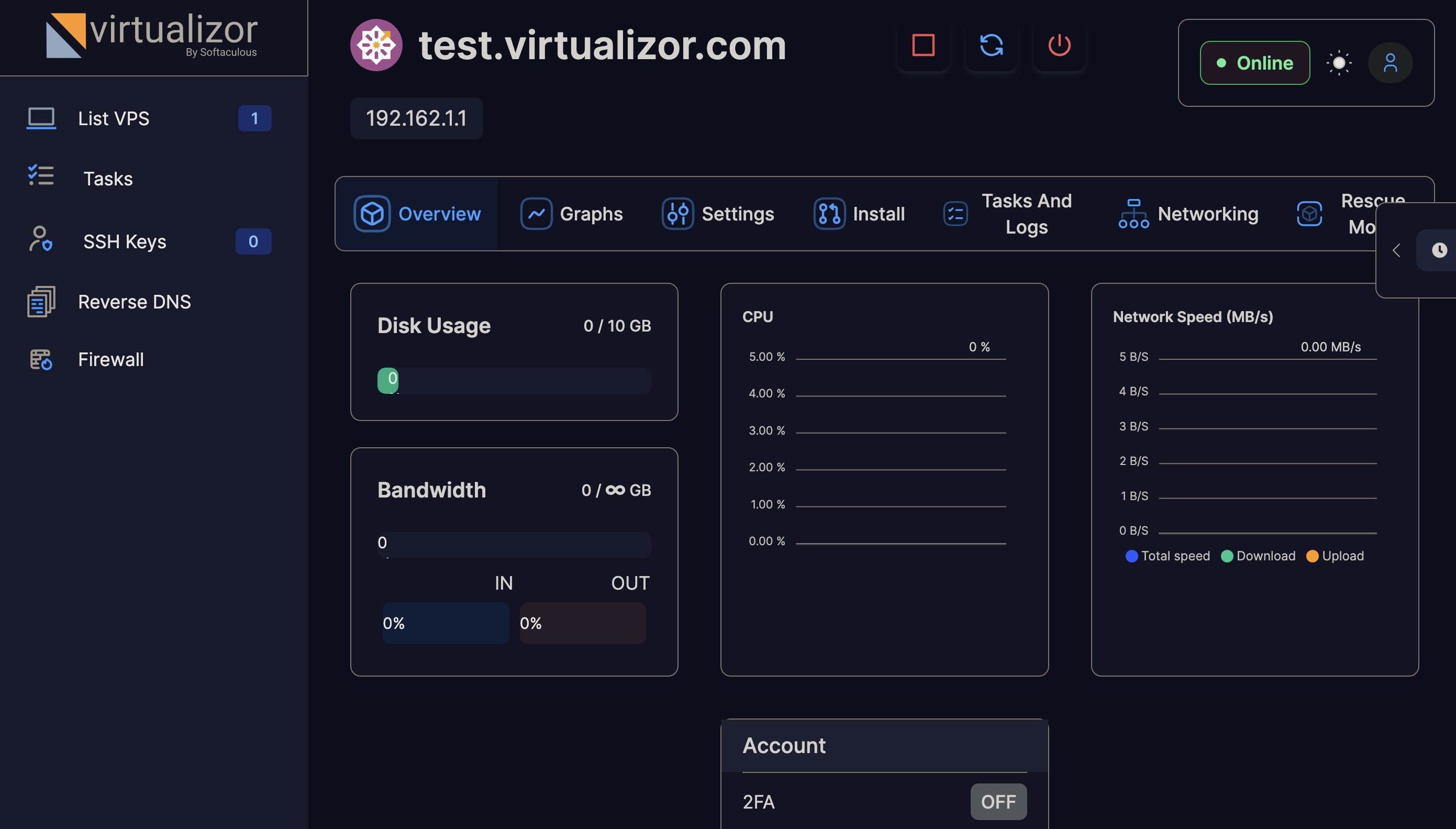Viewport: 1456px width, 829px height.
Task: Click the Bandwidth IN 0% bar
Action: tap(446, 623)
